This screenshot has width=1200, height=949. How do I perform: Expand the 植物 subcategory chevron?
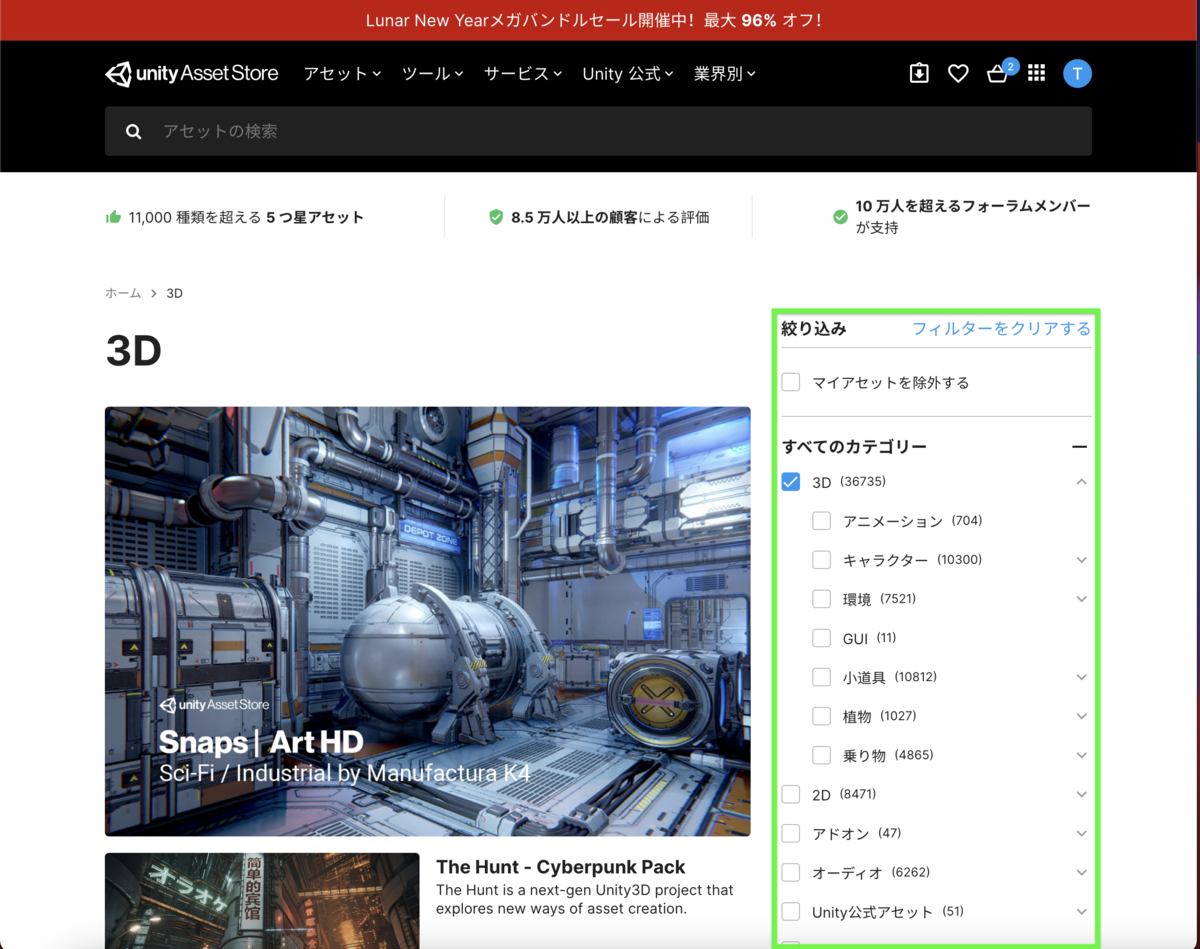pos(1081,716)
